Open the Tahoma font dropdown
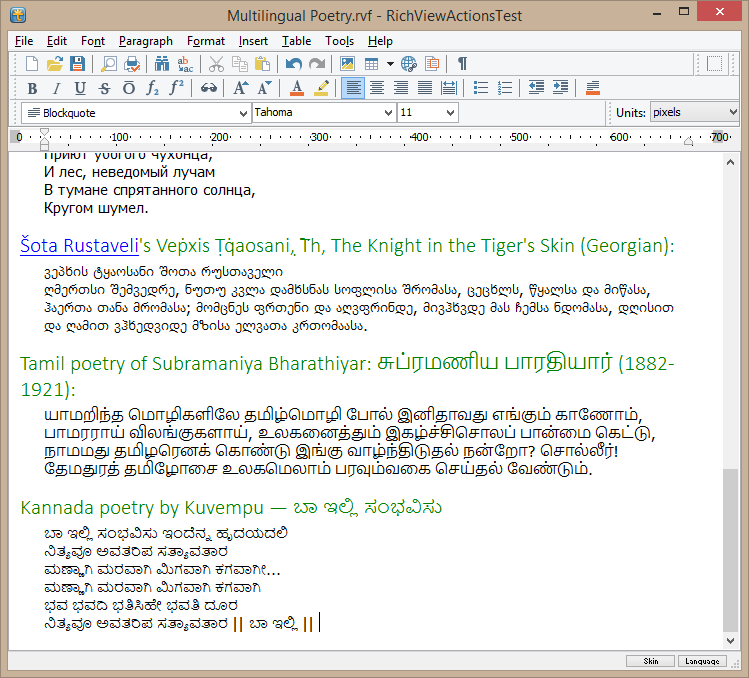 [x=389, y=113]
